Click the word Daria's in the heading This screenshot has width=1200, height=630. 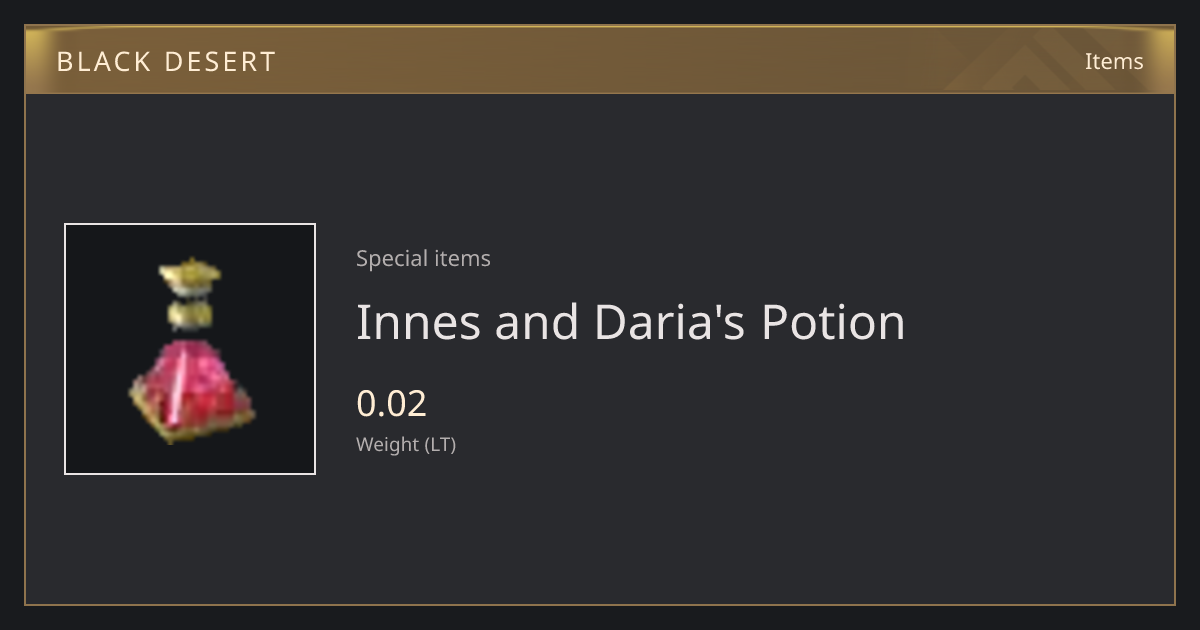coord(670,322)
